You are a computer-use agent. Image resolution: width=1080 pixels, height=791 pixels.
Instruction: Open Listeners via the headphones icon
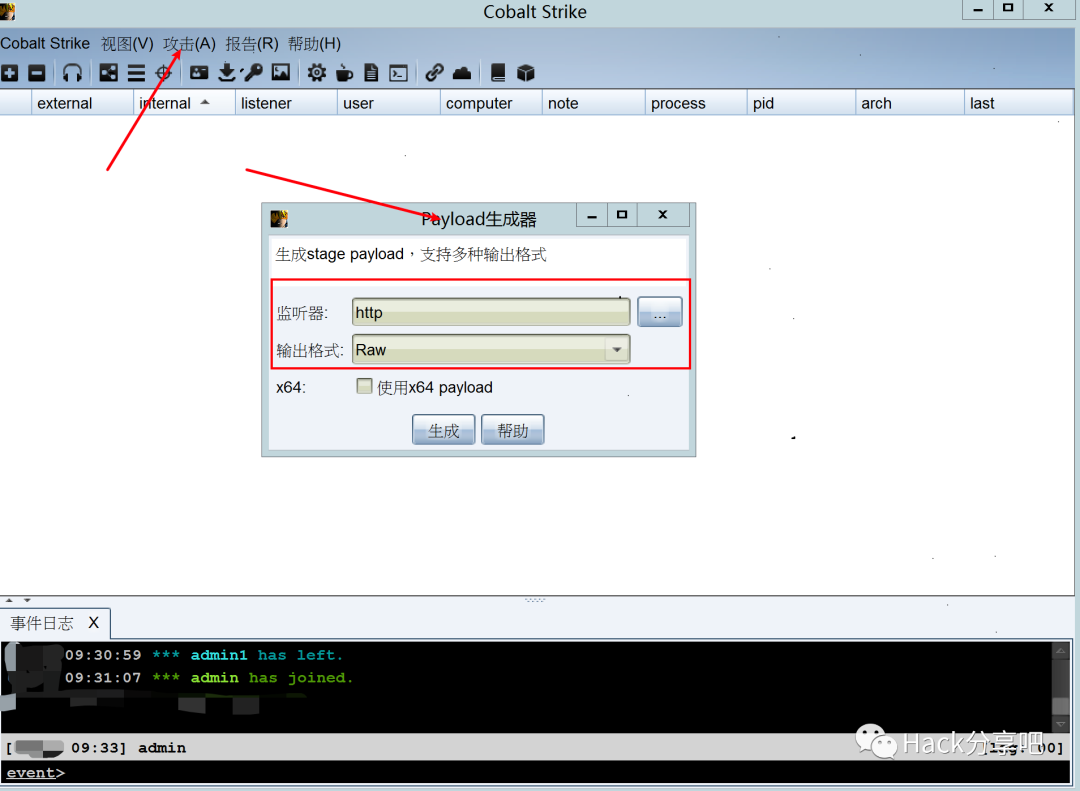pos(72,72)
